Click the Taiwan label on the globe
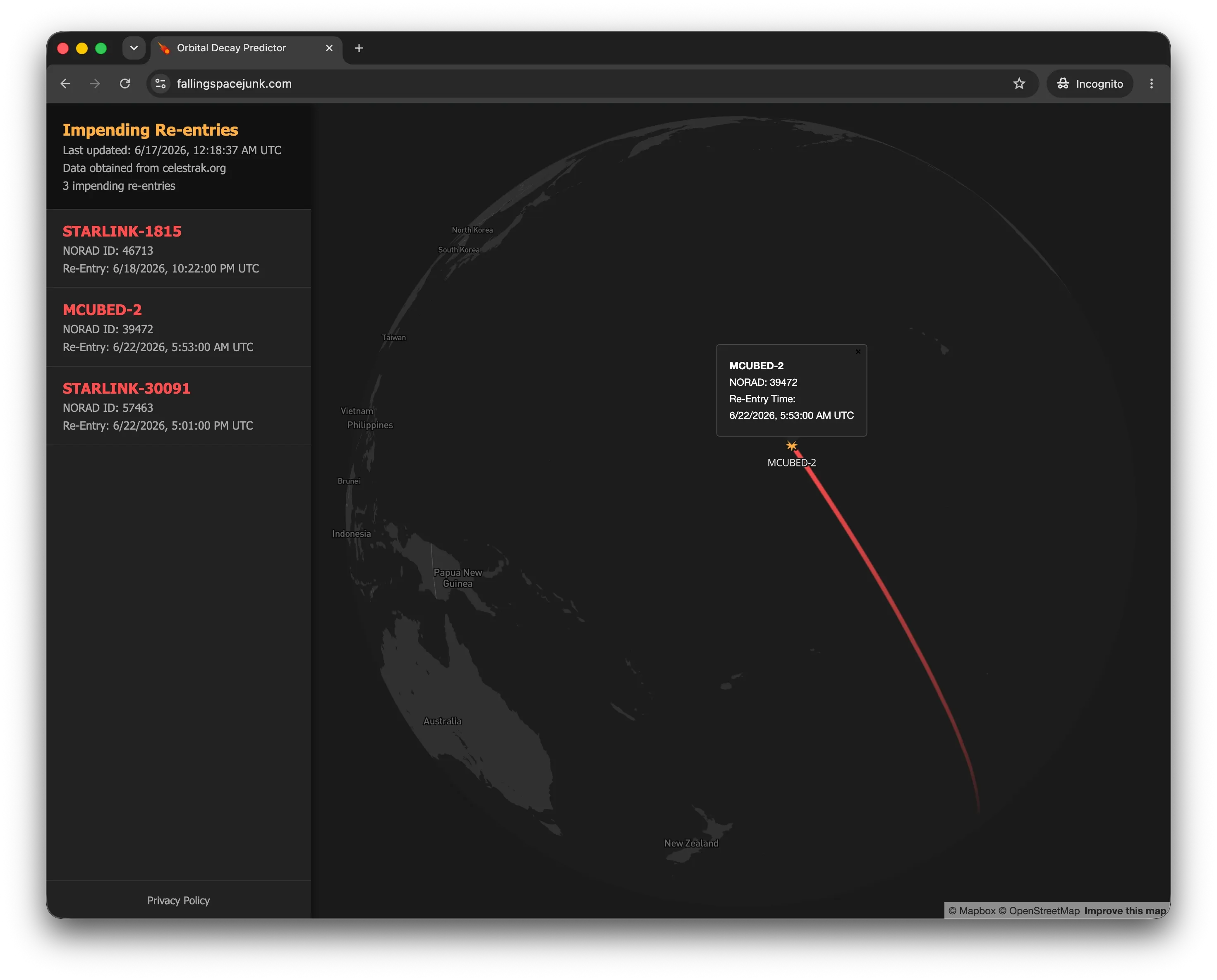 tap(394, 337)
